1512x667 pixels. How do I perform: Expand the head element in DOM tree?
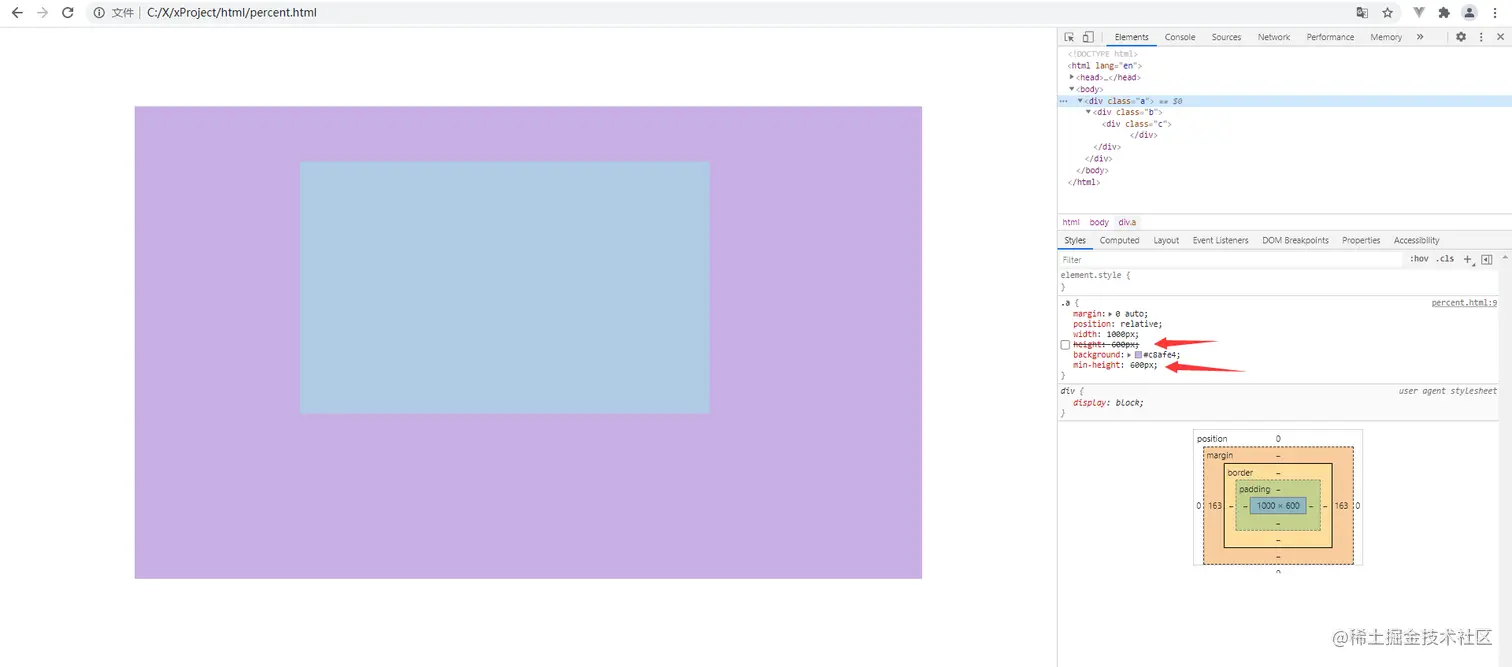[x=1073, y=77]
